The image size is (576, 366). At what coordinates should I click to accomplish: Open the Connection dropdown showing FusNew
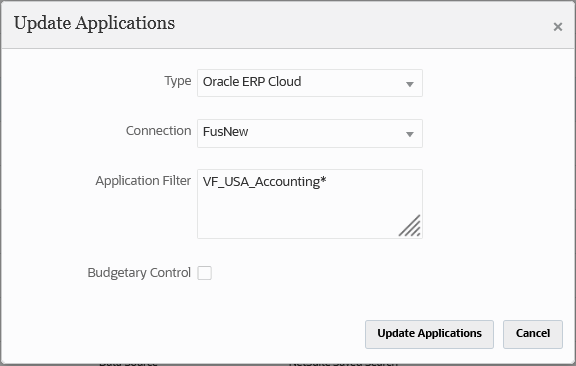coord(310,133)
